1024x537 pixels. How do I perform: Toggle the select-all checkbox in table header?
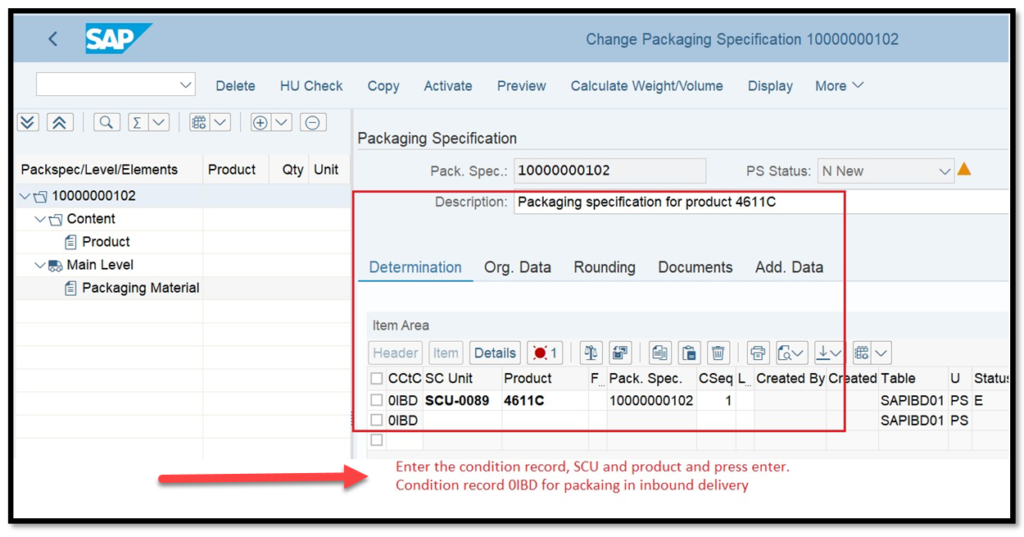[x=377, y=378]
